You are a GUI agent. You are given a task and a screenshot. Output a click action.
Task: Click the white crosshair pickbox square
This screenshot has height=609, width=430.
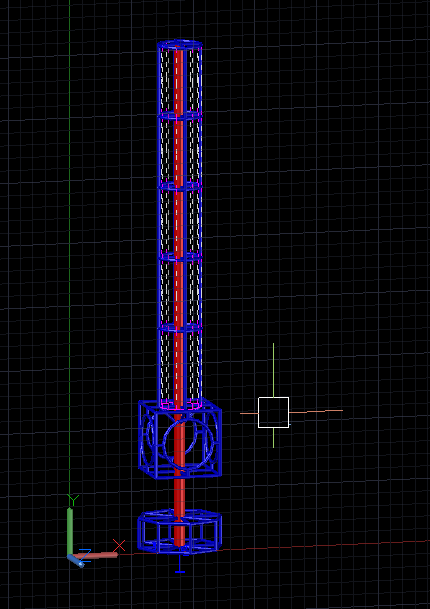[x=273, y=412]
